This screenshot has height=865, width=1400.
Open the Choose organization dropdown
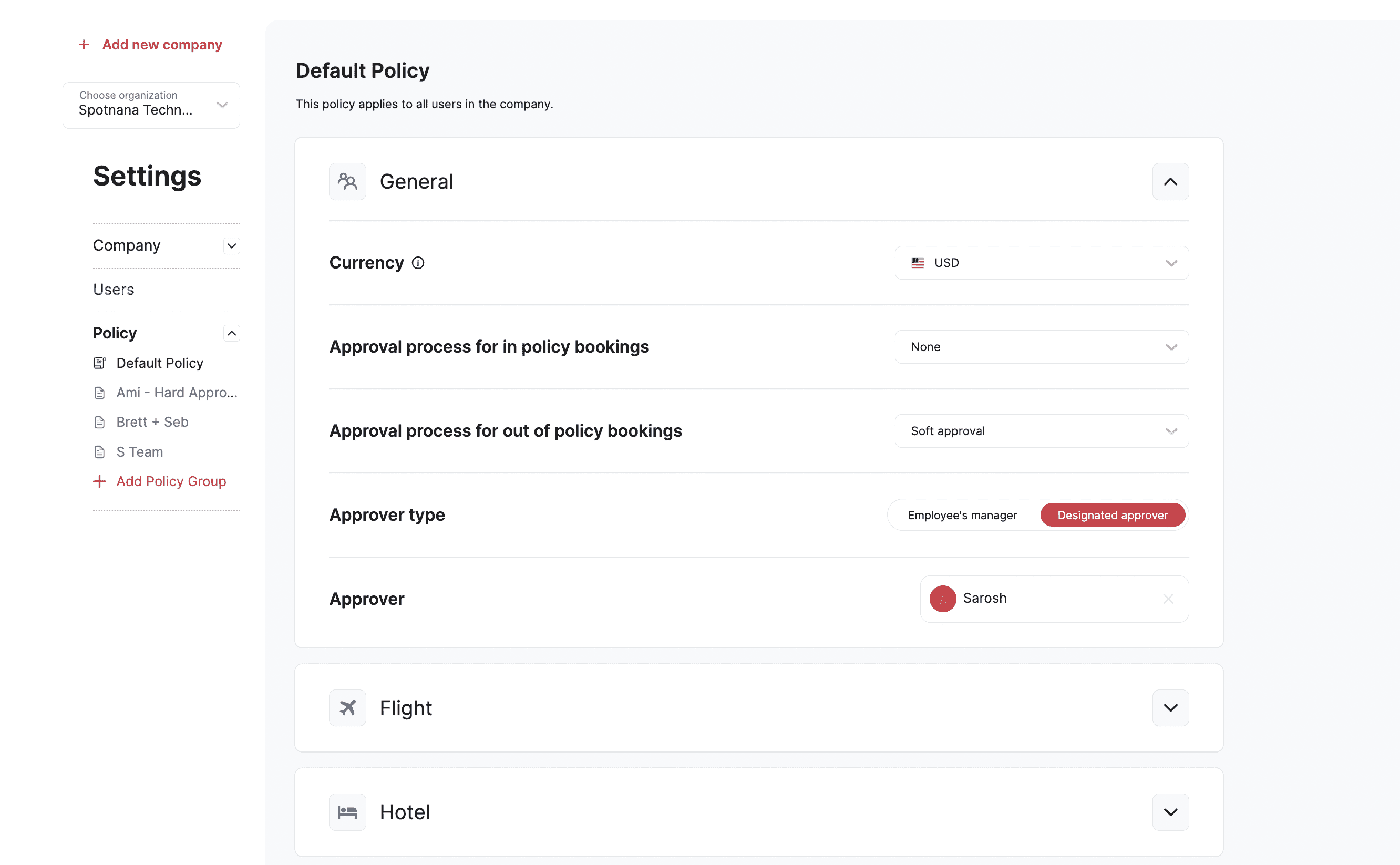pyautogui.click(x=151, y=105)
